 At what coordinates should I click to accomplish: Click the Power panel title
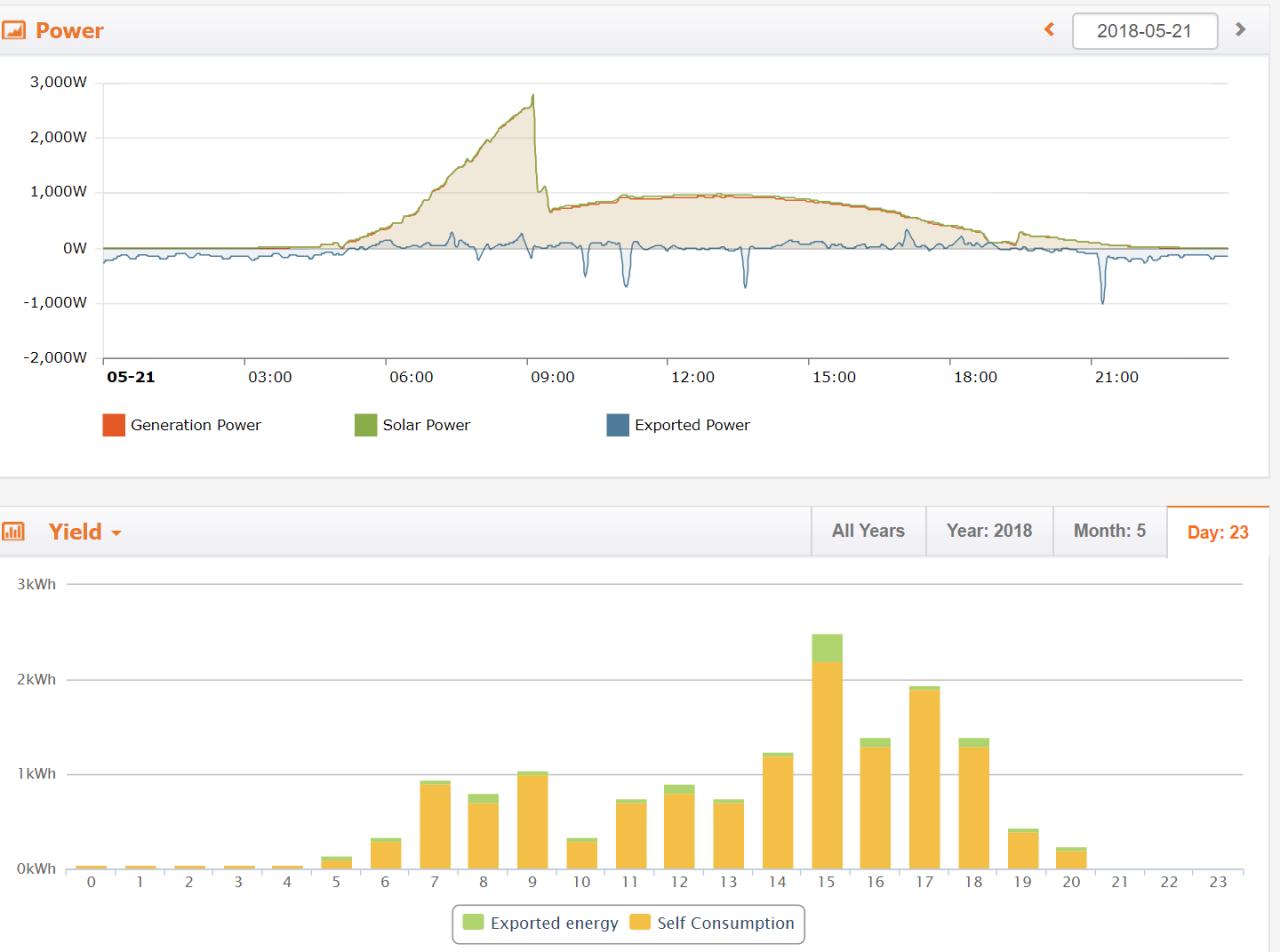(69, 30)
